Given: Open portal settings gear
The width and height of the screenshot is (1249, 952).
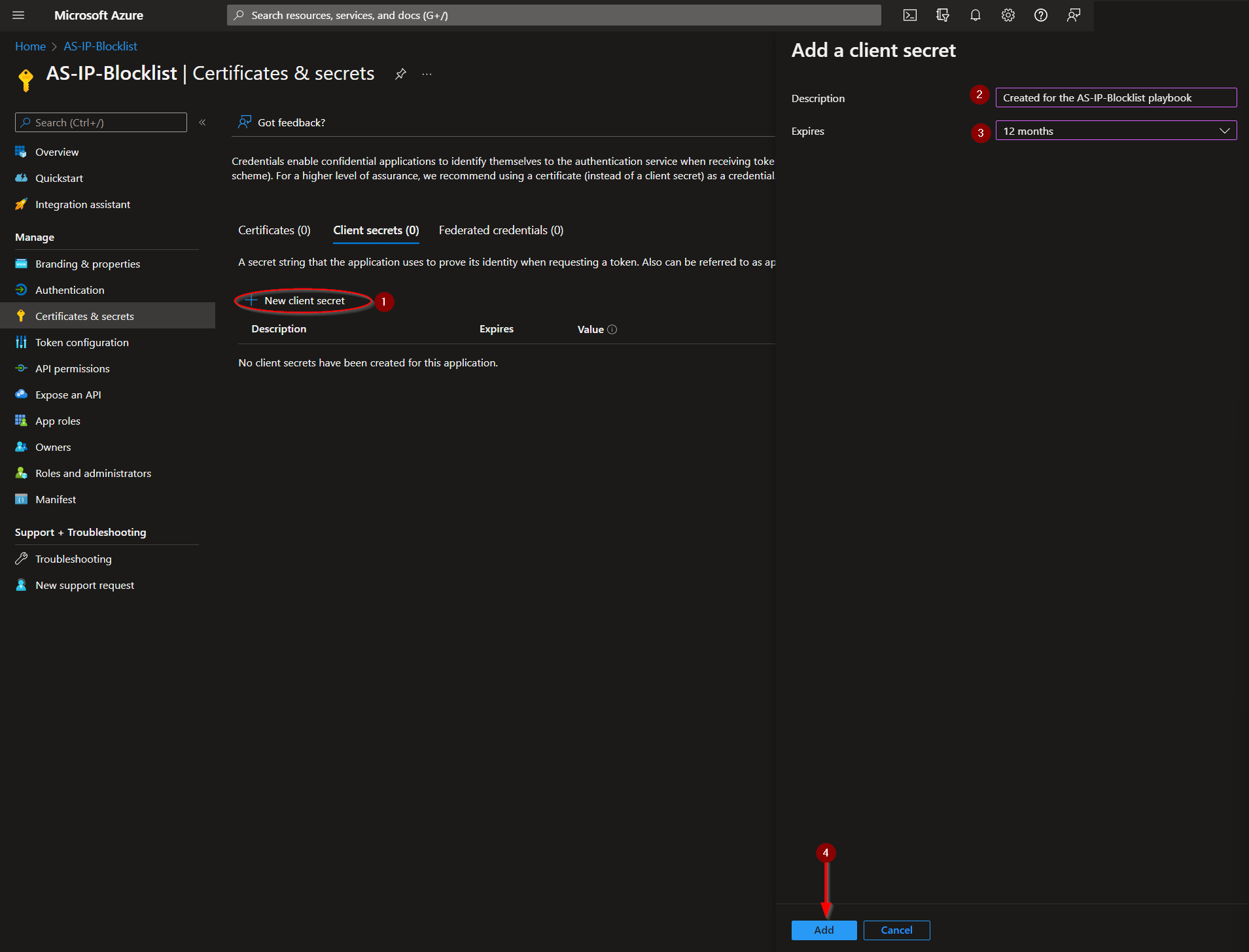Looking at the screenshot, I should (x=1008, y=15).
